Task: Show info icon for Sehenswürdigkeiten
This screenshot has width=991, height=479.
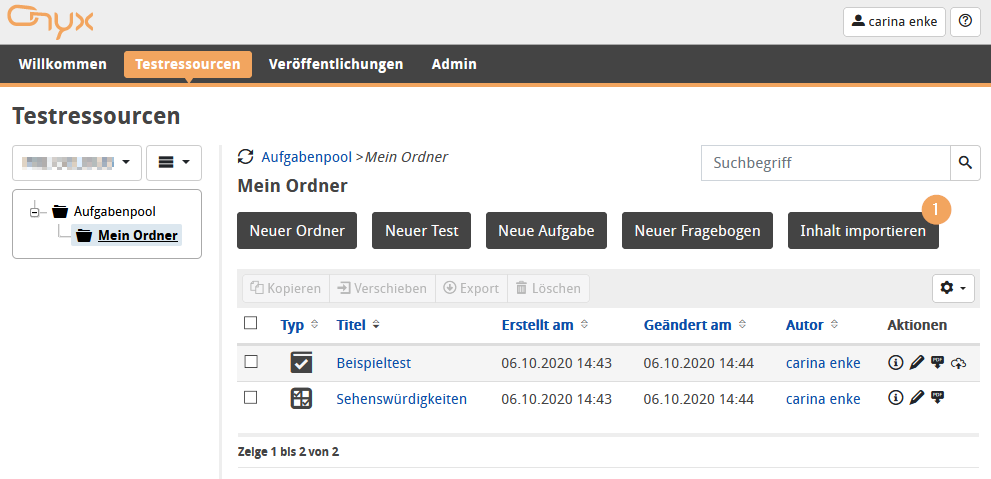Action: pos(894,397)
